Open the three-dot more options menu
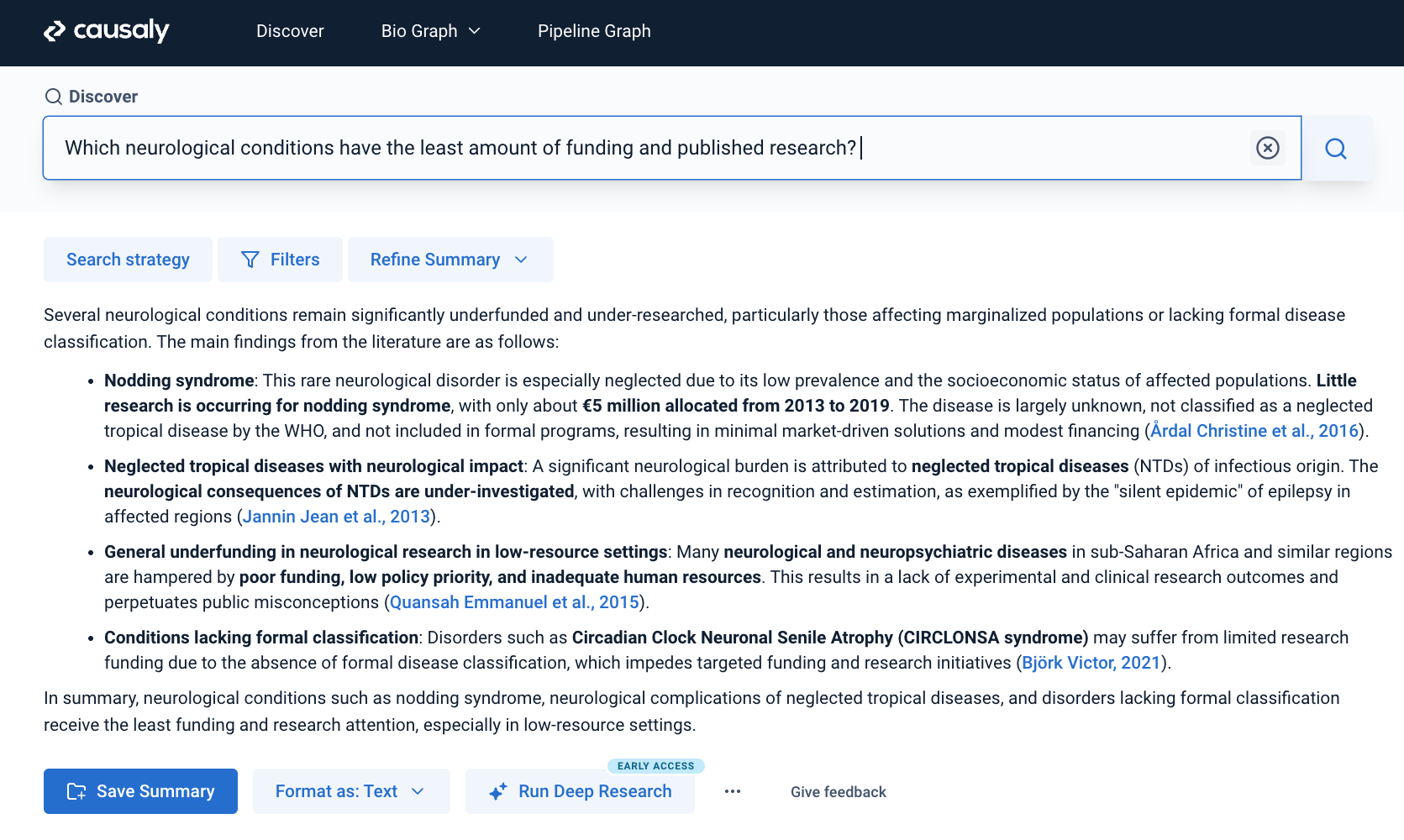This screenshot has height=840, width=1404. [x=732, y=791]
